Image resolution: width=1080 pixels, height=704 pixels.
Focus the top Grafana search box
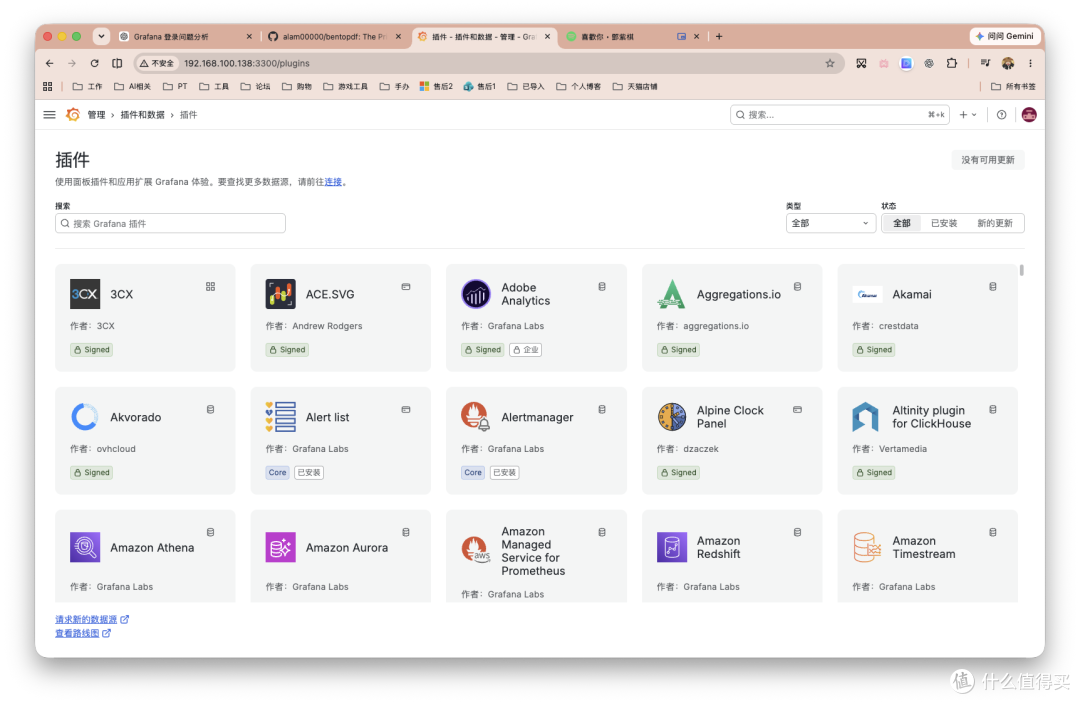click(x=840, y=115)
